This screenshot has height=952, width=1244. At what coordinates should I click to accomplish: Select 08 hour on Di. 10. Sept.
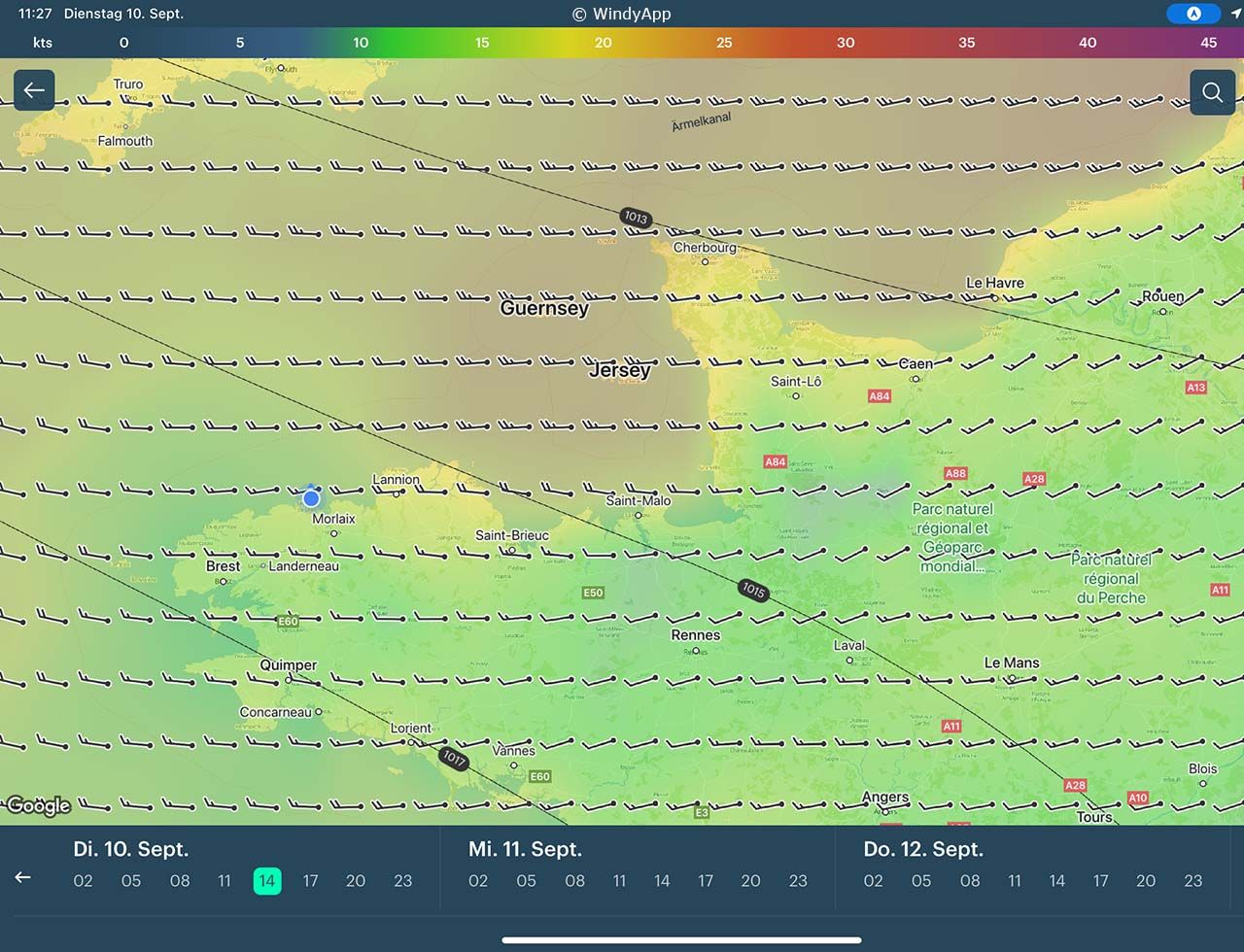coord(180,881)
